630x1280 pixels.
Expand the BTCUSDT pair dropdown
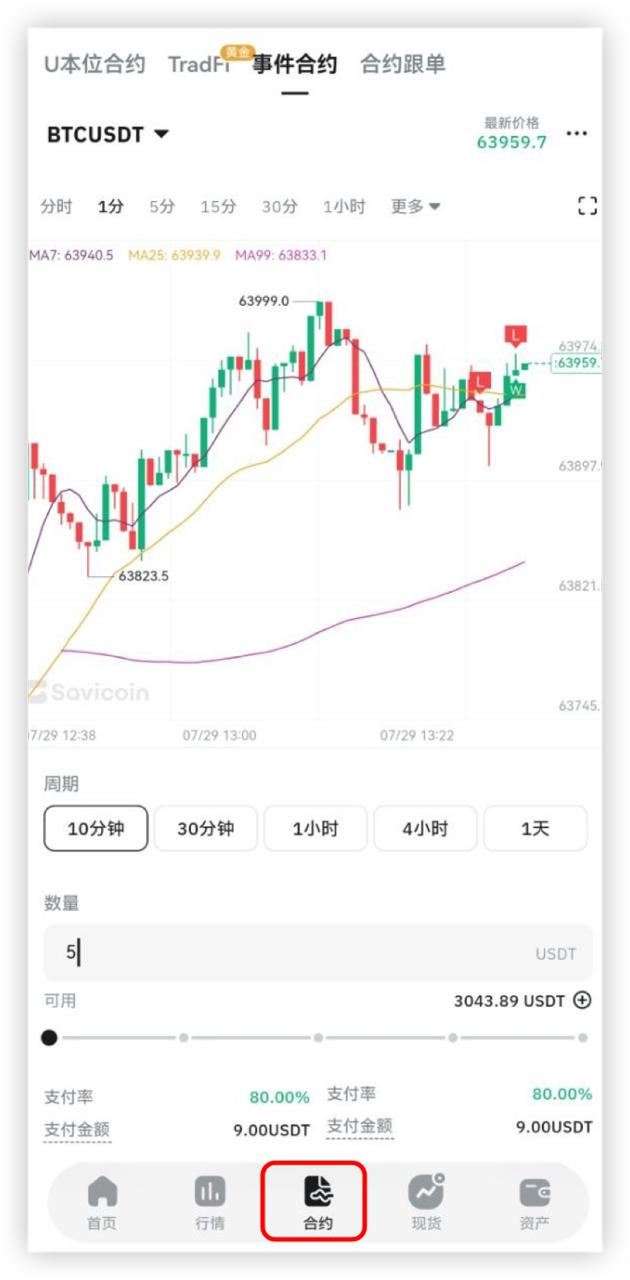[x=108, y=134]
